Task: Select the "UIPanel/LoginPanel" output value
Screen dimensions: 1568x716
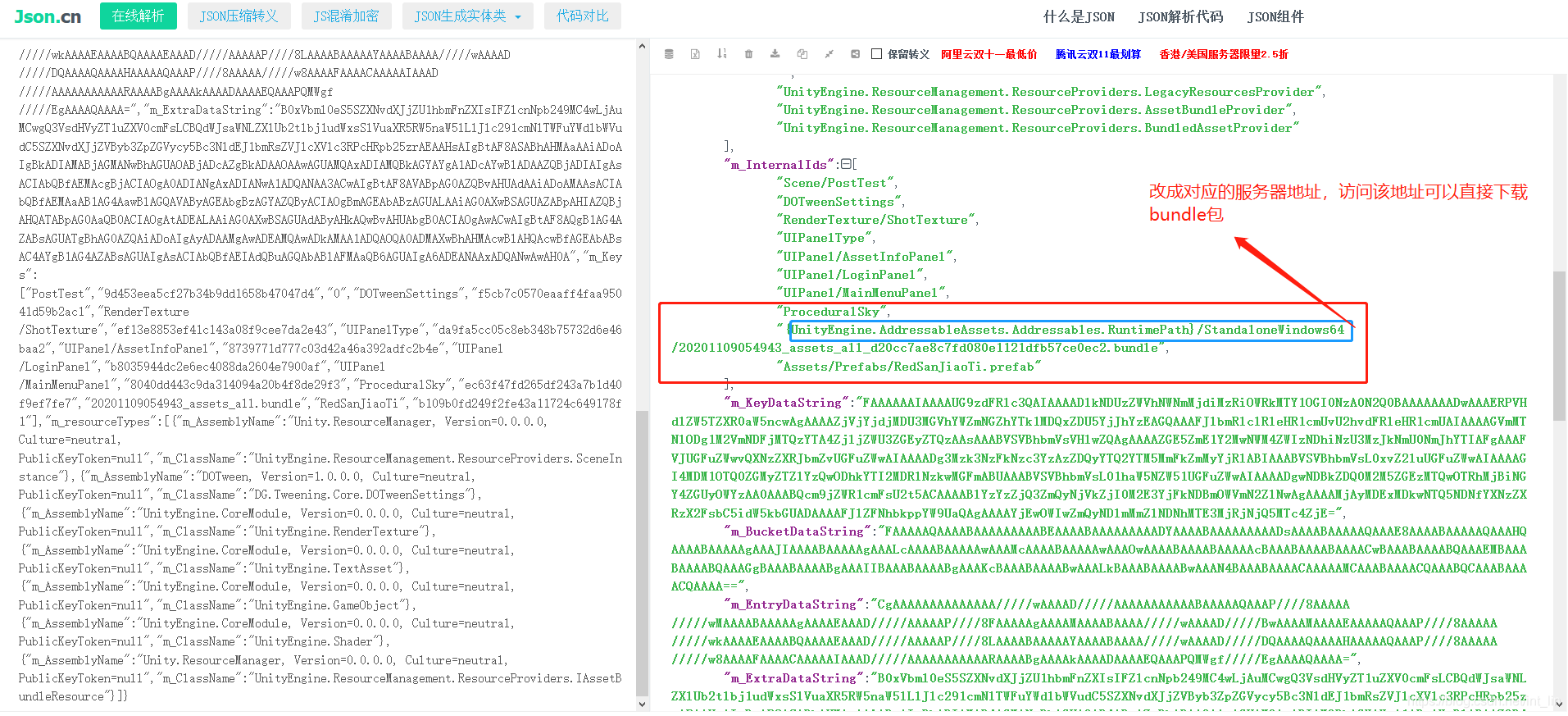Action: click(849, 275)
